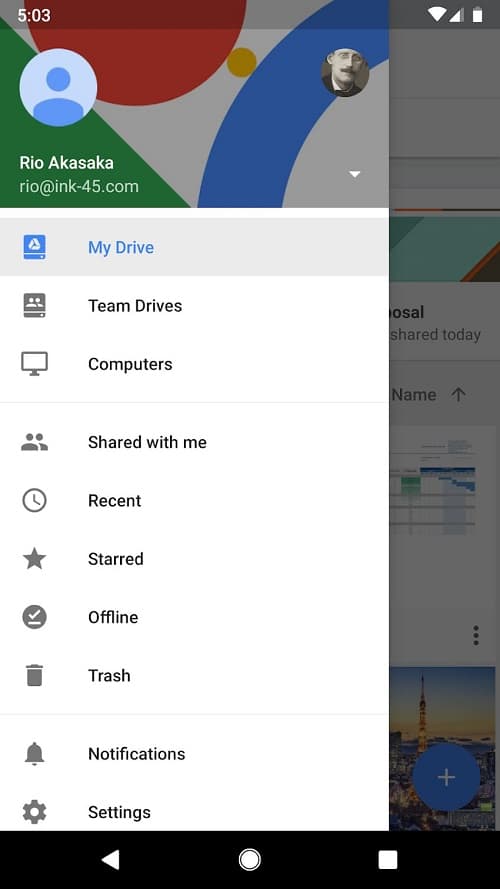Tap the Shared with me people icon
Image resolution: width=500 pixels, height=889 pixels.
(35, 442)
